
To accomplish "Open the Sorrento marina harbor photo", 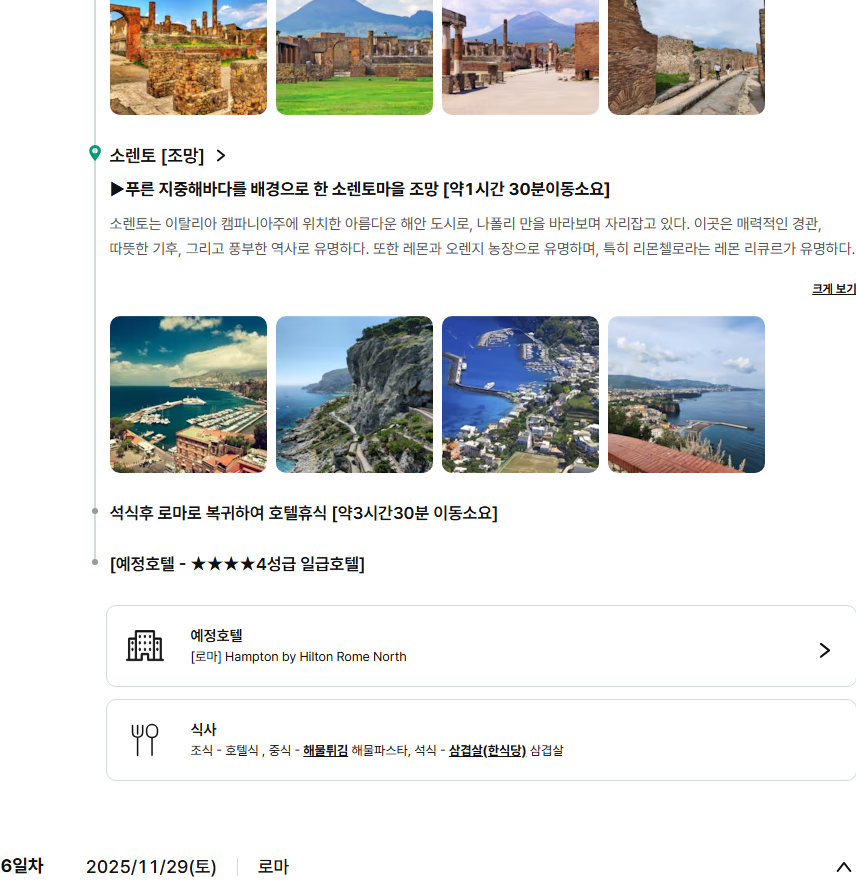I will click(188, 394).
